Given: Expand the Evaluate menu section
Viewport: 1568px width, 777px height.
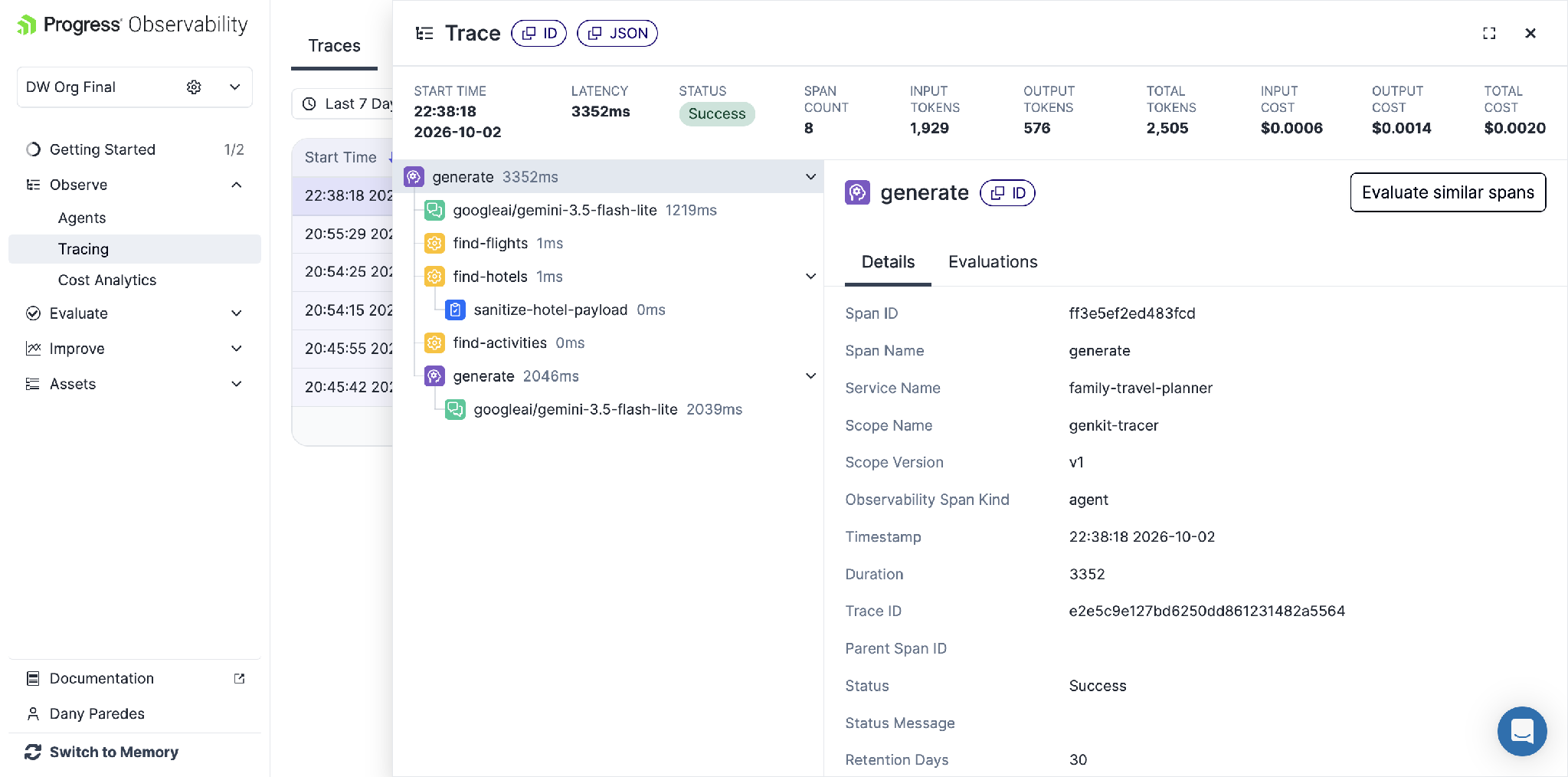Looking at the screenshot, I should point(237,313).
